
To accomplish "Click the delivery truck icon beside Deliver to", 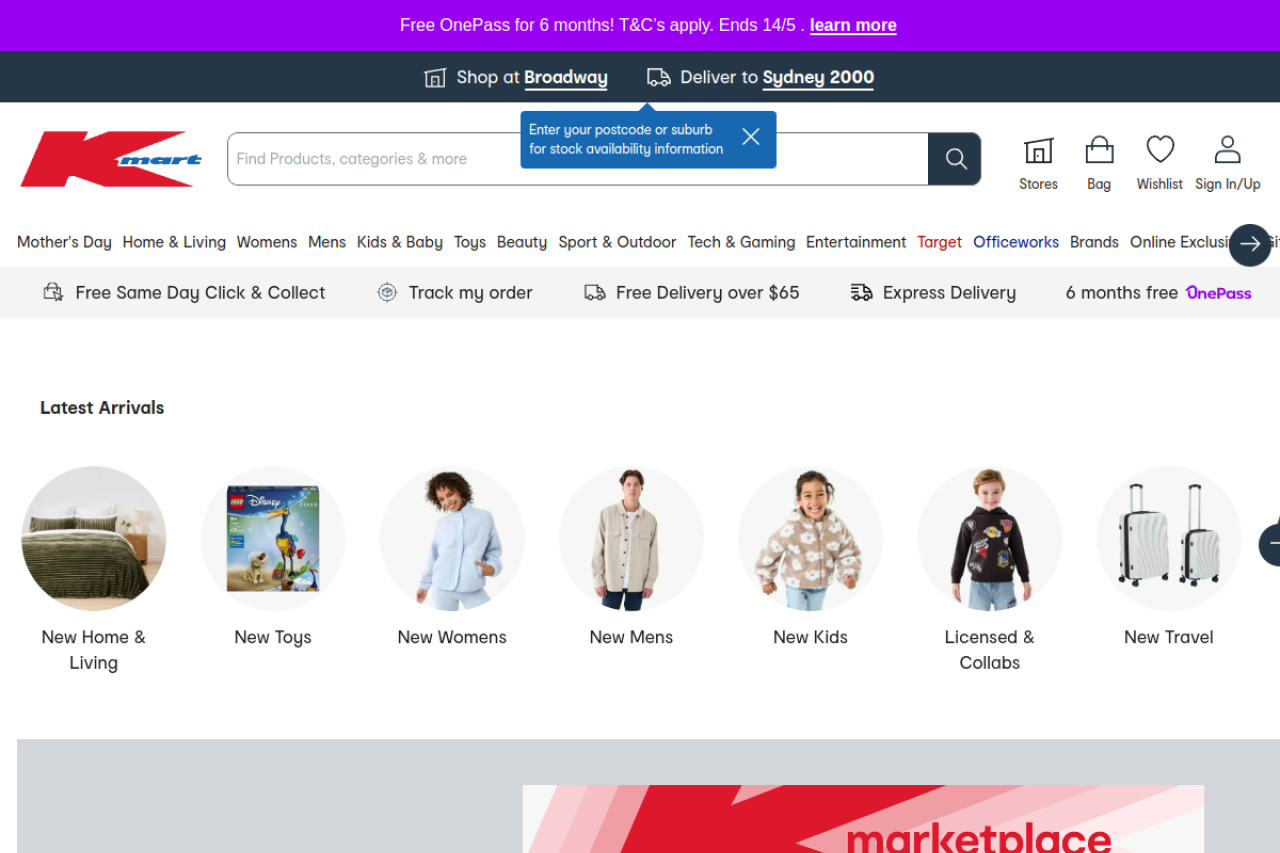I will [x=658, y=77].
